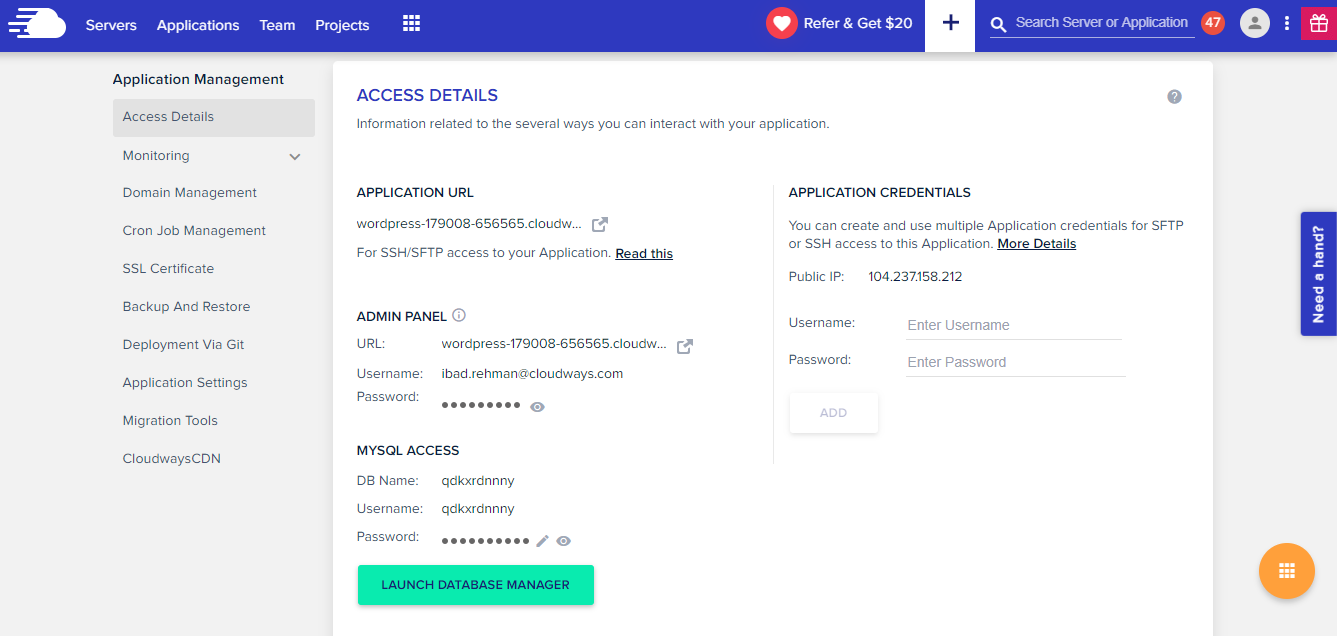Viewport: 1337px width, 636px height.
Task: Open Application Settings
Action: click(x=185, y=383)
